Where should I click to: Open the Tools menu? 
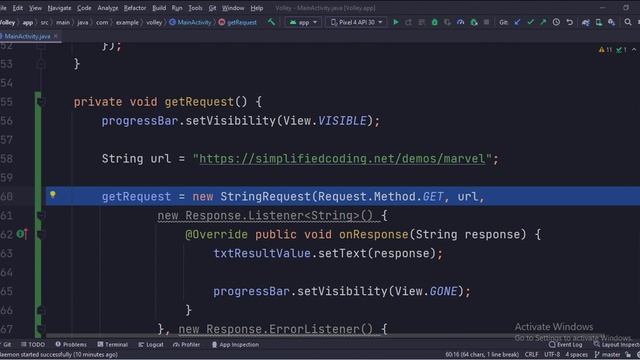click(195, 8)
